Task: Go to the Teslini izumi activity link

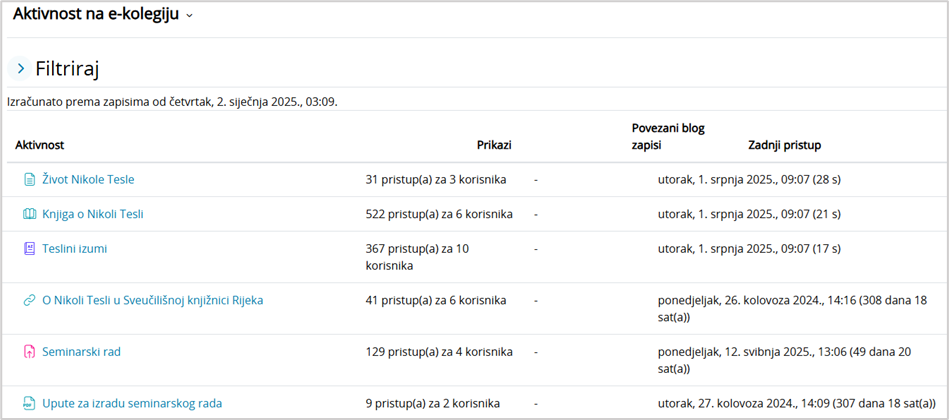Action: (74, 249)
